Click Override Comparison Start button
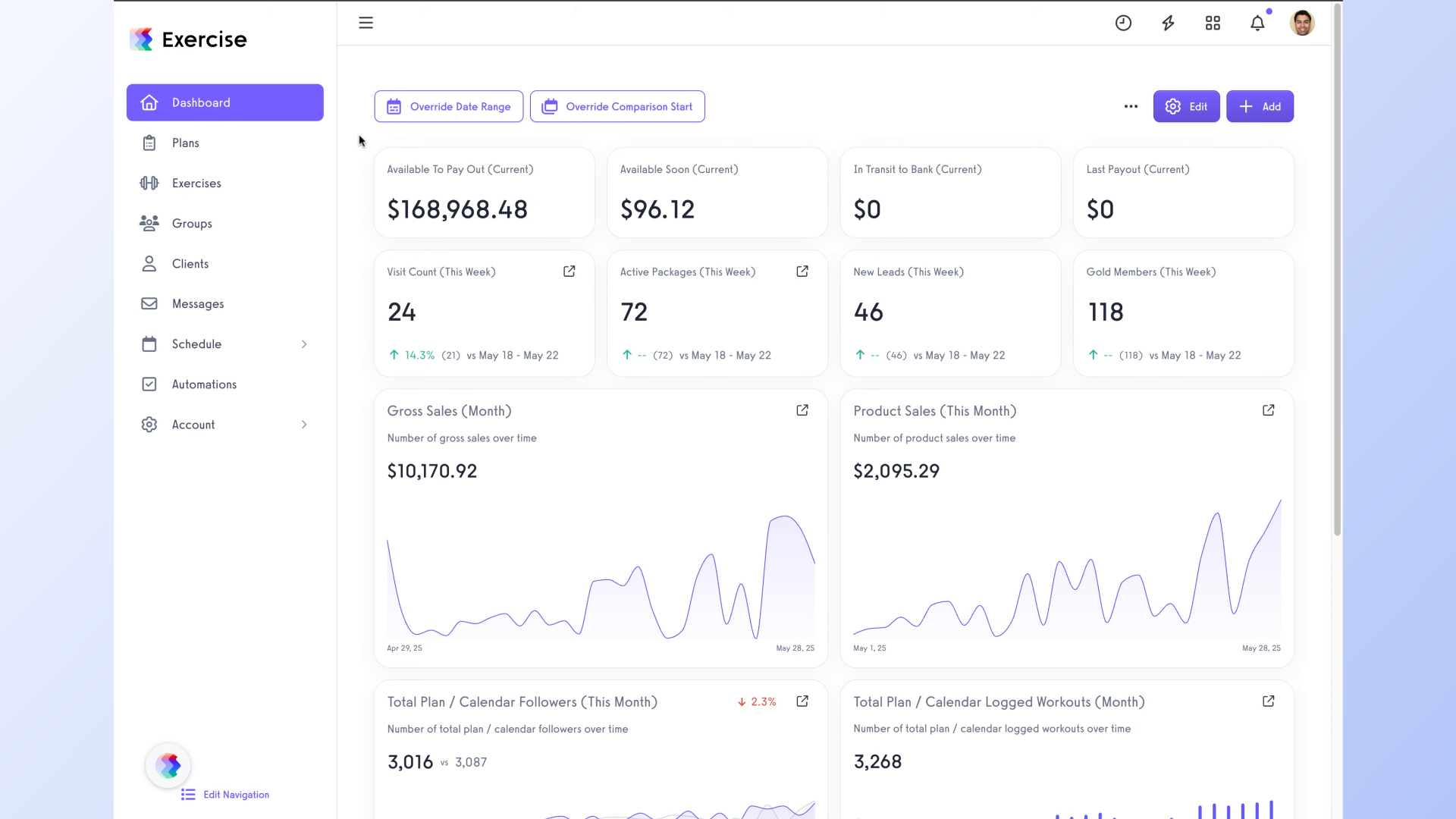 [617, 107]
